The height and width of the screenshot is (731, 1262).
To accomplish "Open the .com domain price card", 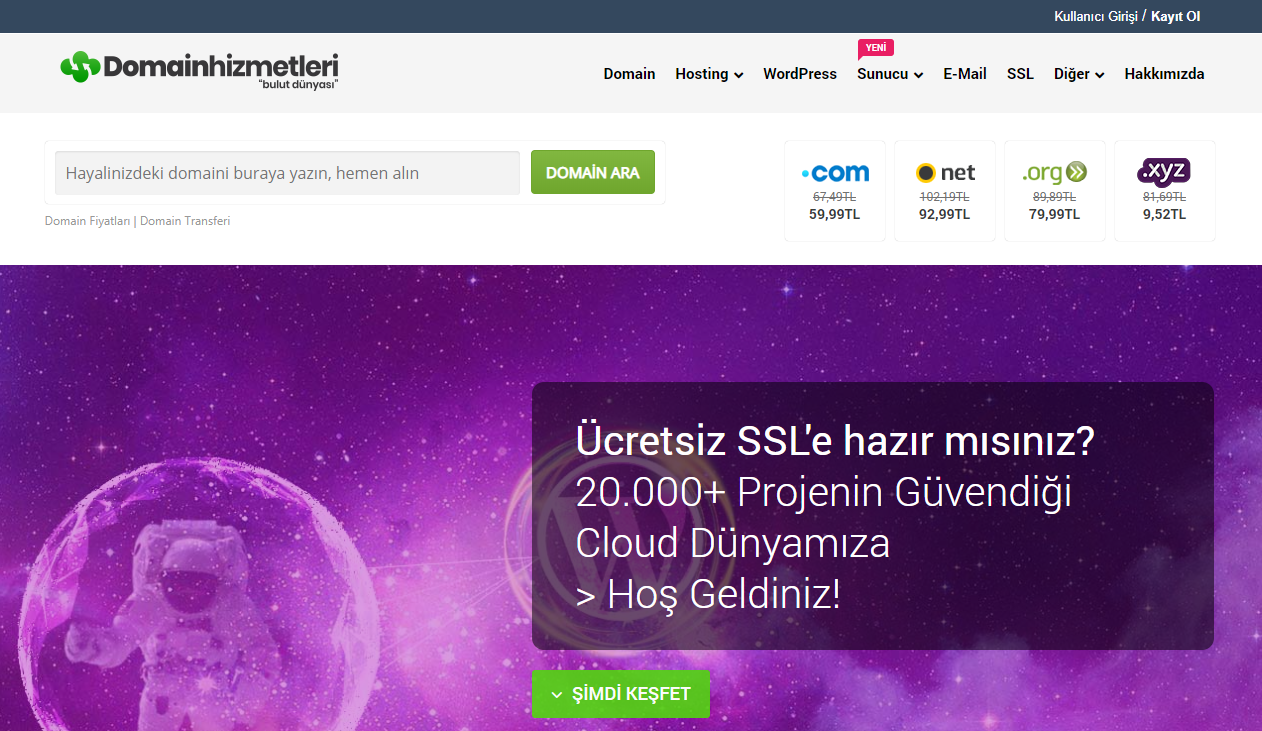I will (x=835, y=191).
